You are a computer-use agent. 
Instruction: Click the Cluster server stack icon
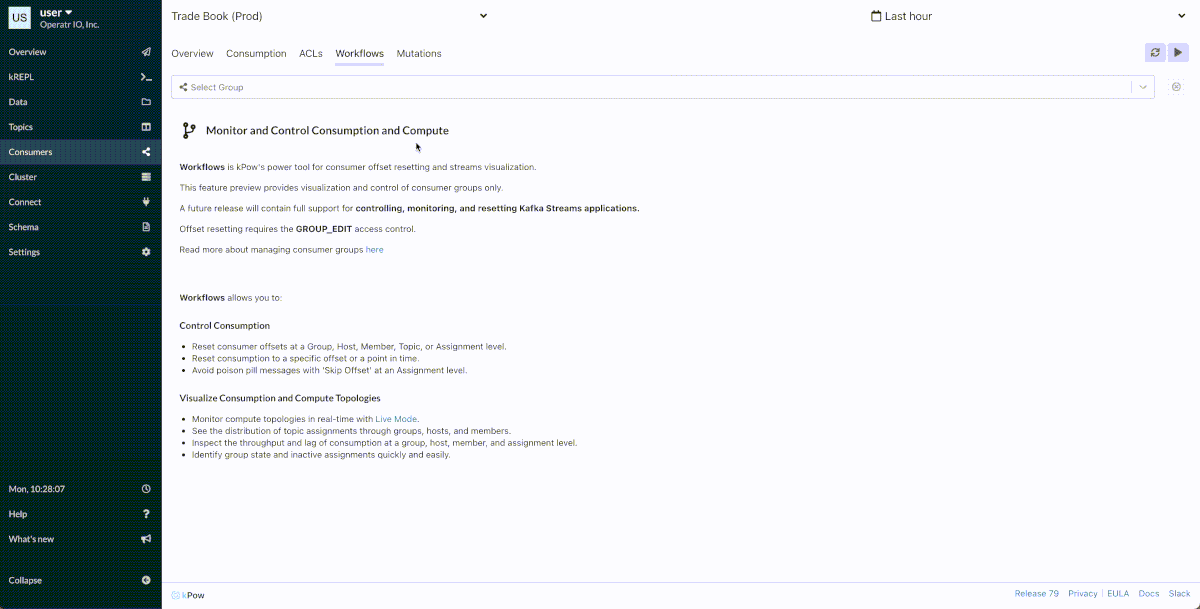click(x=146, y=177)
